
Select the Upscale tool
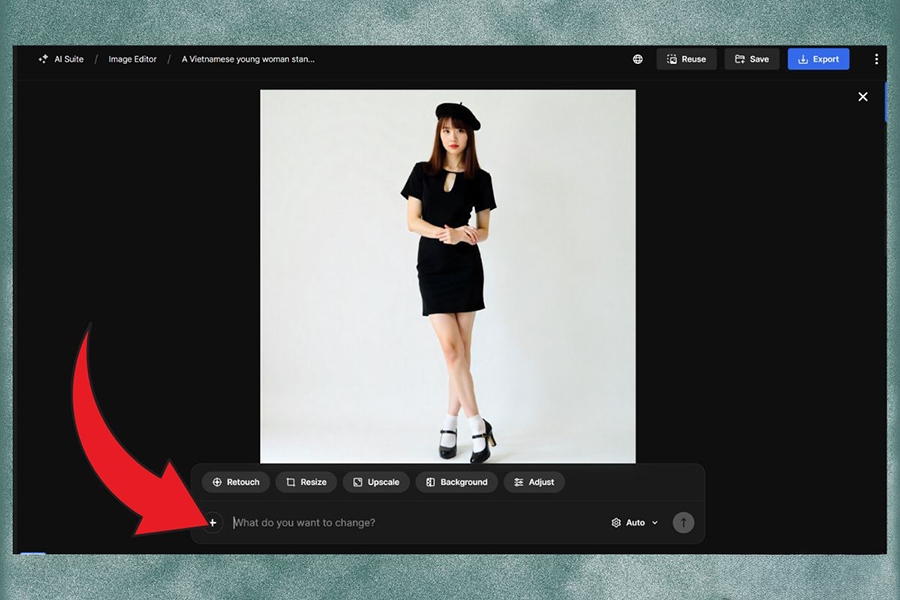coord(376,482)
